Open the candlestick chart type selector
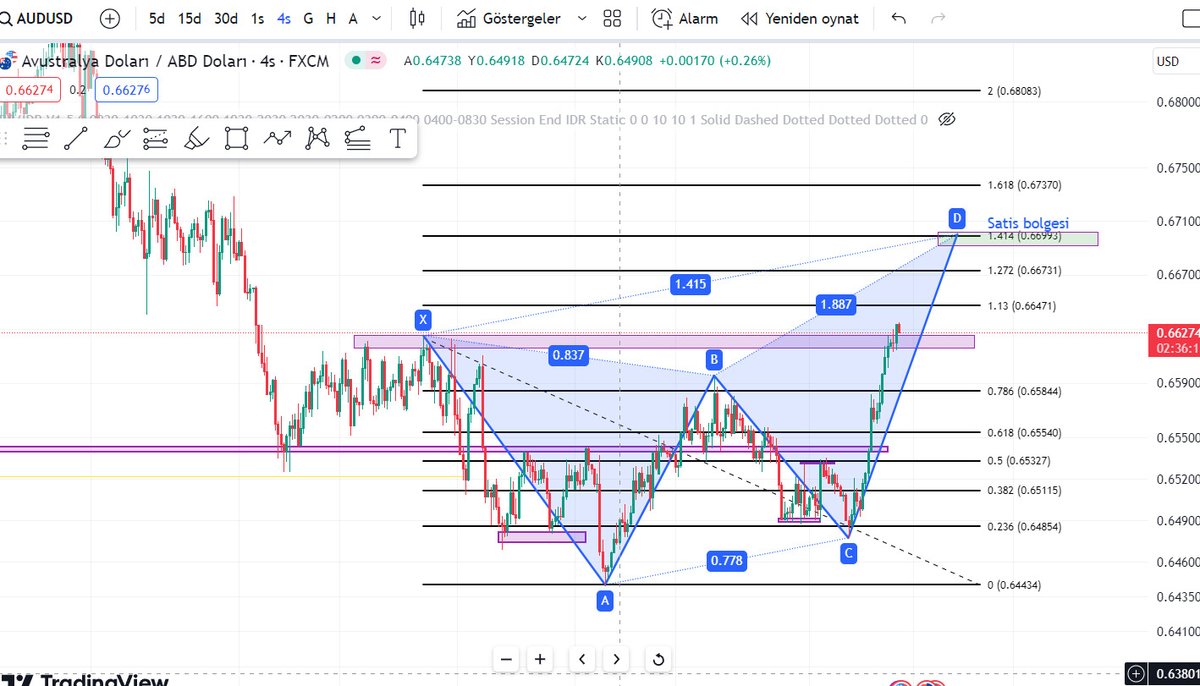The image size is (1200, 686). pyautogui.click(x=418, y=18)
